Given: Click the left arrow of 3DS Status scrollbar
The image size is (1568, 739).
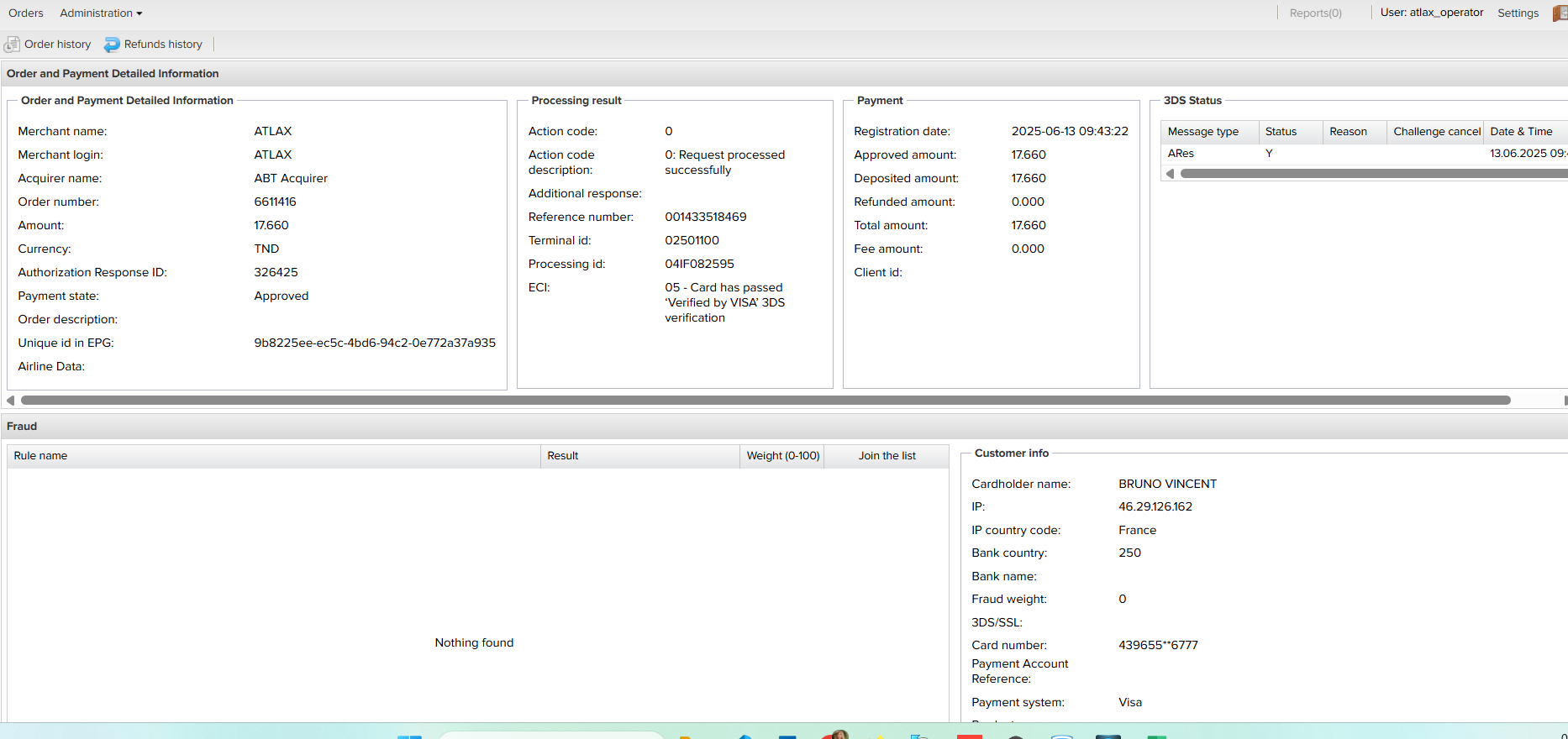Looking at the screenshot, I should (1170, 174).
